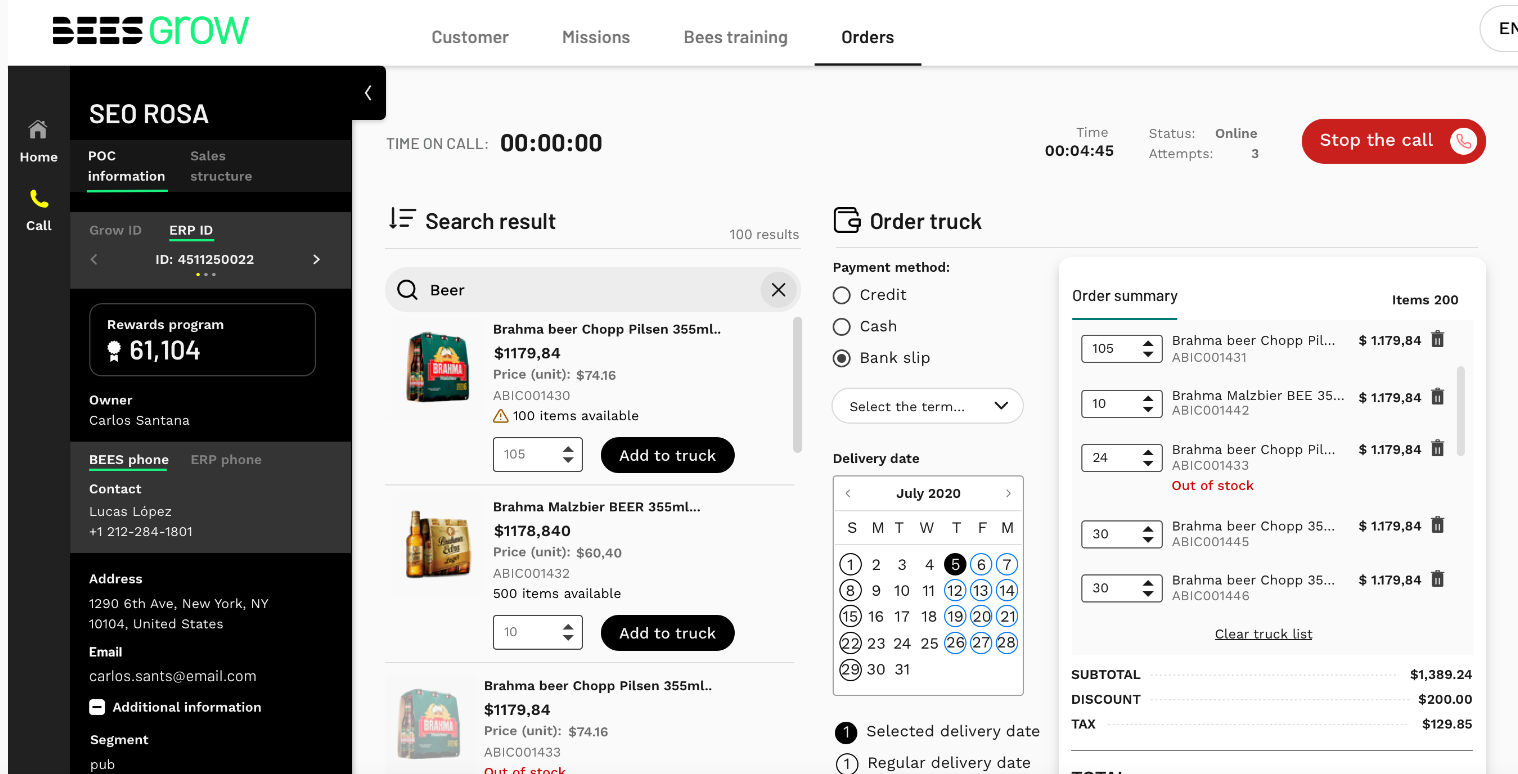Remove Brahma Malzbier from order summary
This screenshot has height=774, width=1518.
click(1437, 397)
